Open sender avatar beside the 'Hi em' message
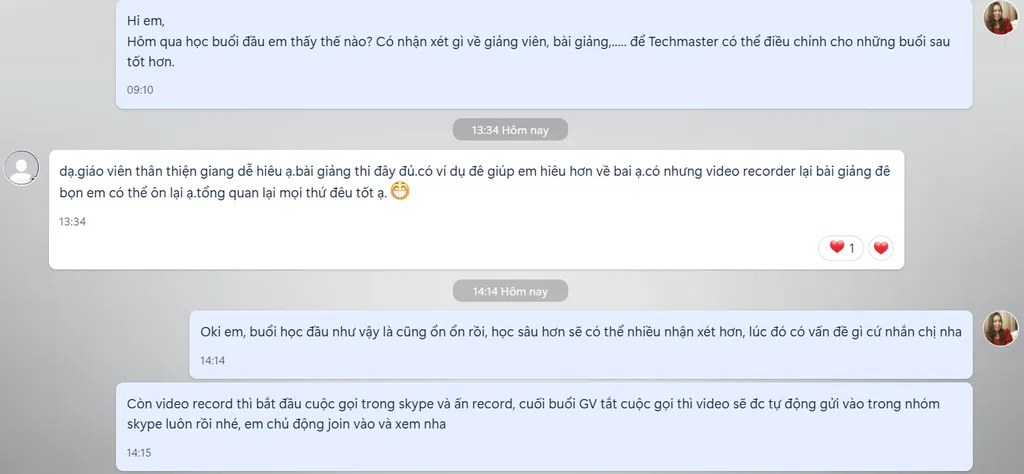 (x=1000, y=18)
